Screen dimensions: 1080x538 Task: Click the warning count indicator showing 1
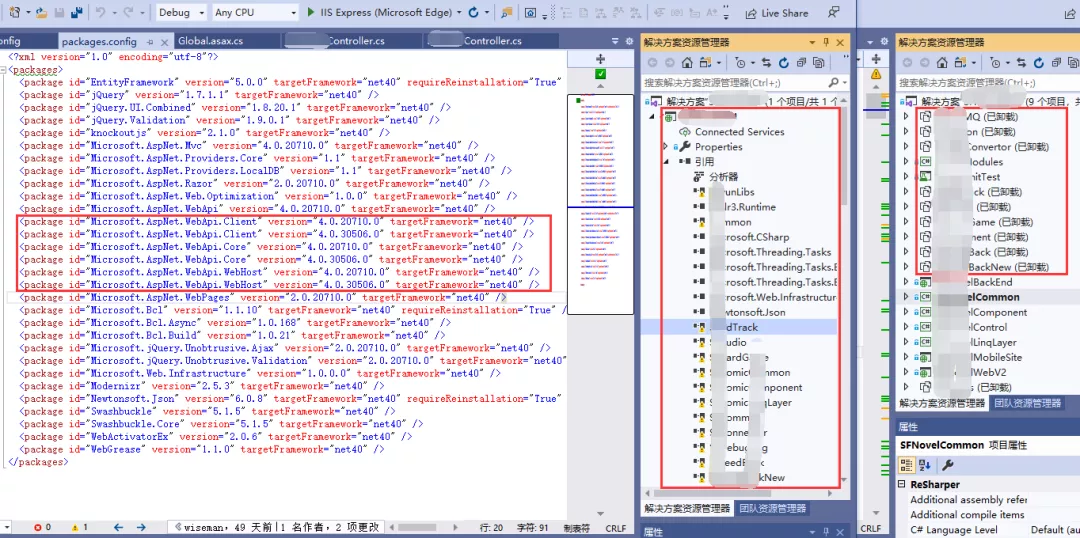79,527
